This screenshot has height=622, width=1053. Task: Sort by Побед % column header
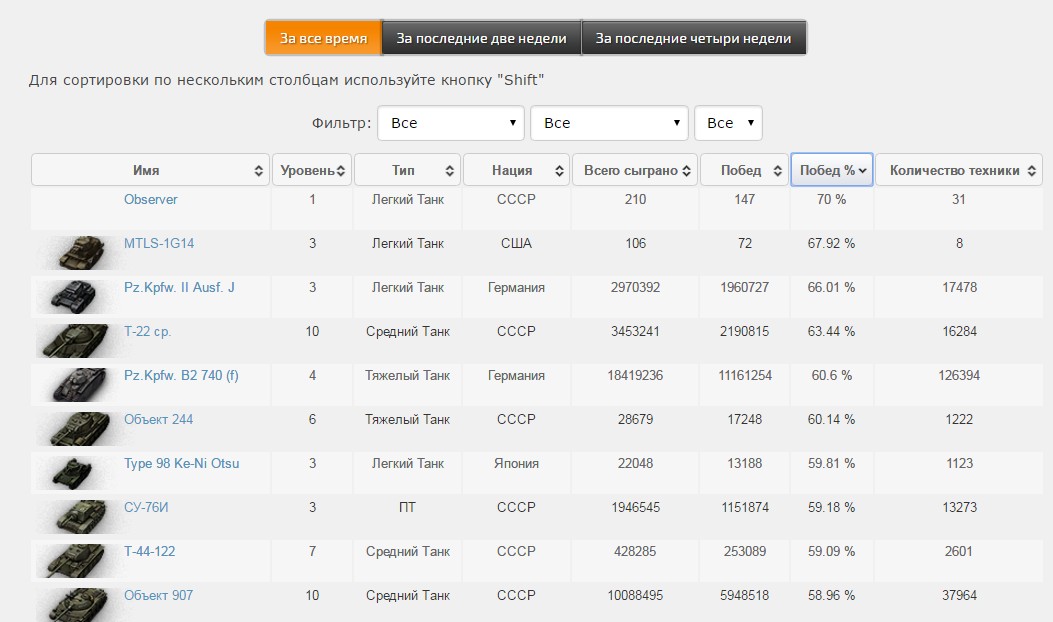tap(832, 170)
